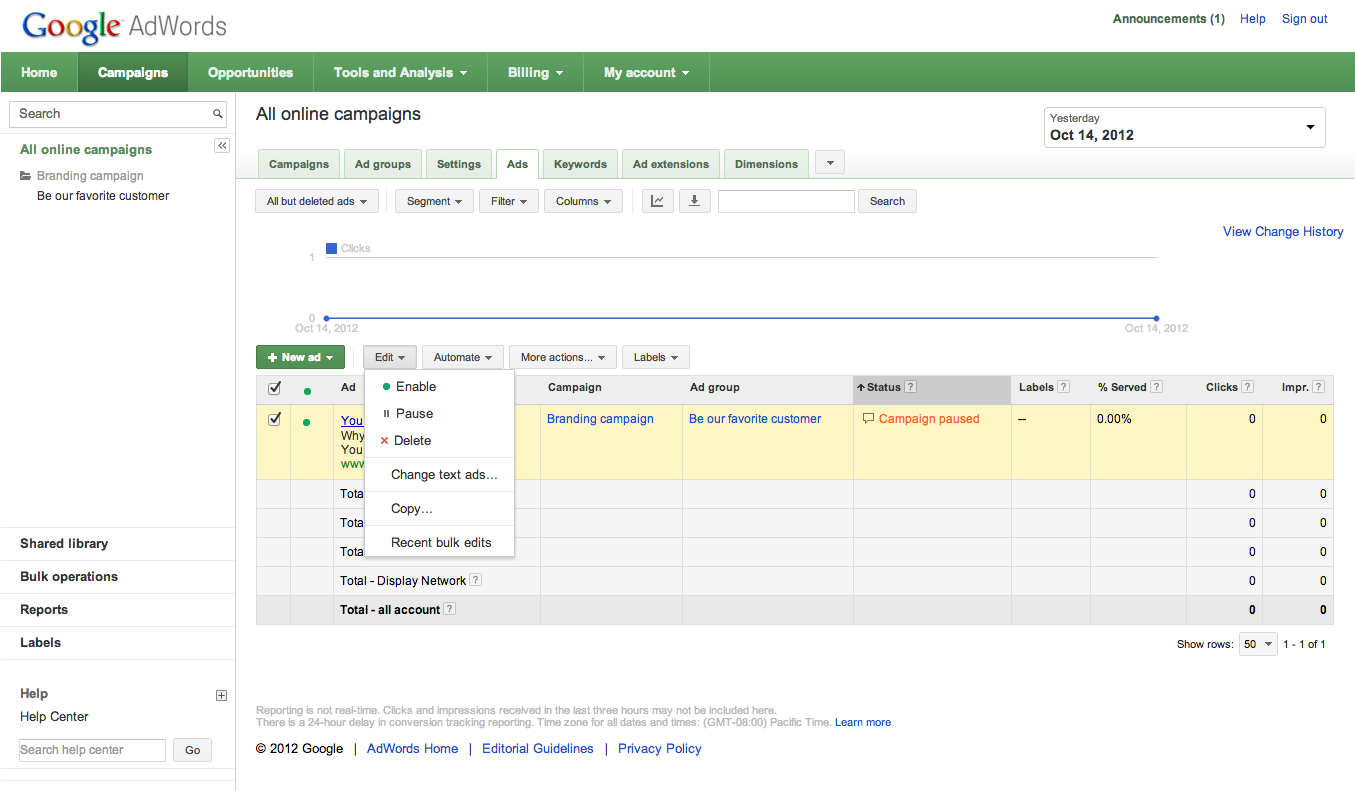Open the Billing menu
This screenshot has width=1355, height=791.
point(535,73)
